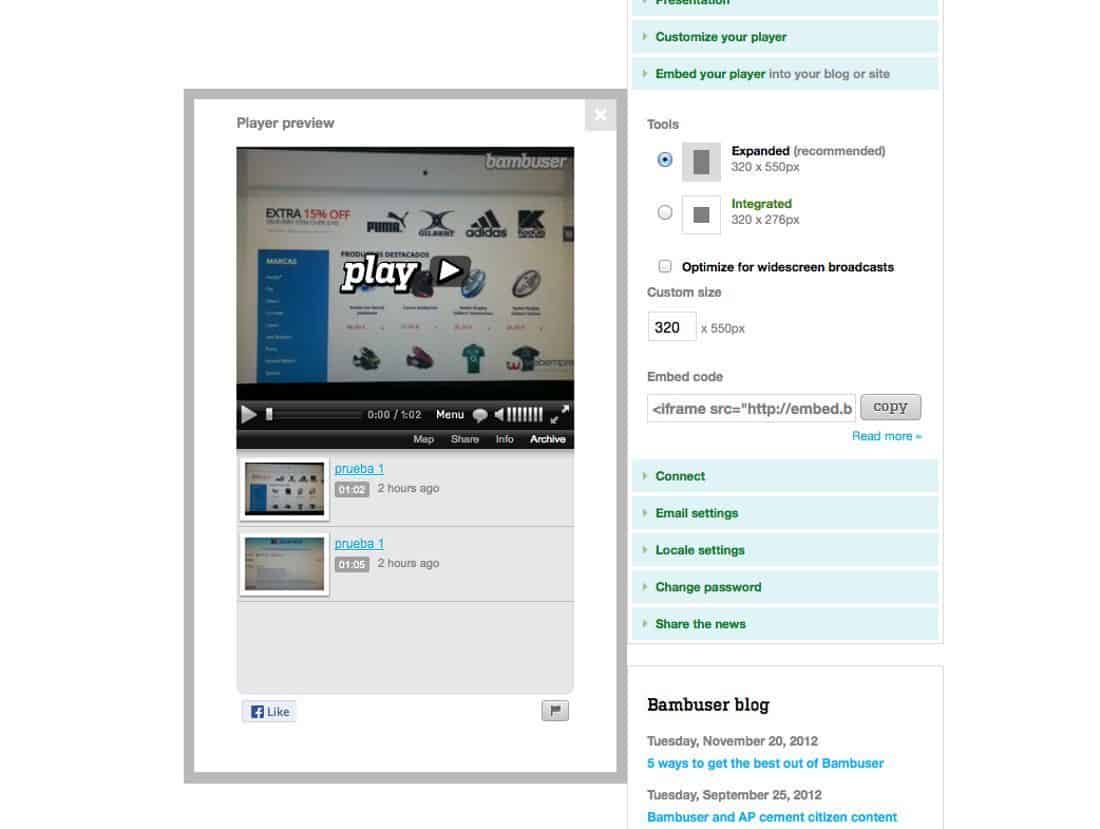Expand the Connect section
Screen dimensions: 1100x829
(x=785, y=476)
